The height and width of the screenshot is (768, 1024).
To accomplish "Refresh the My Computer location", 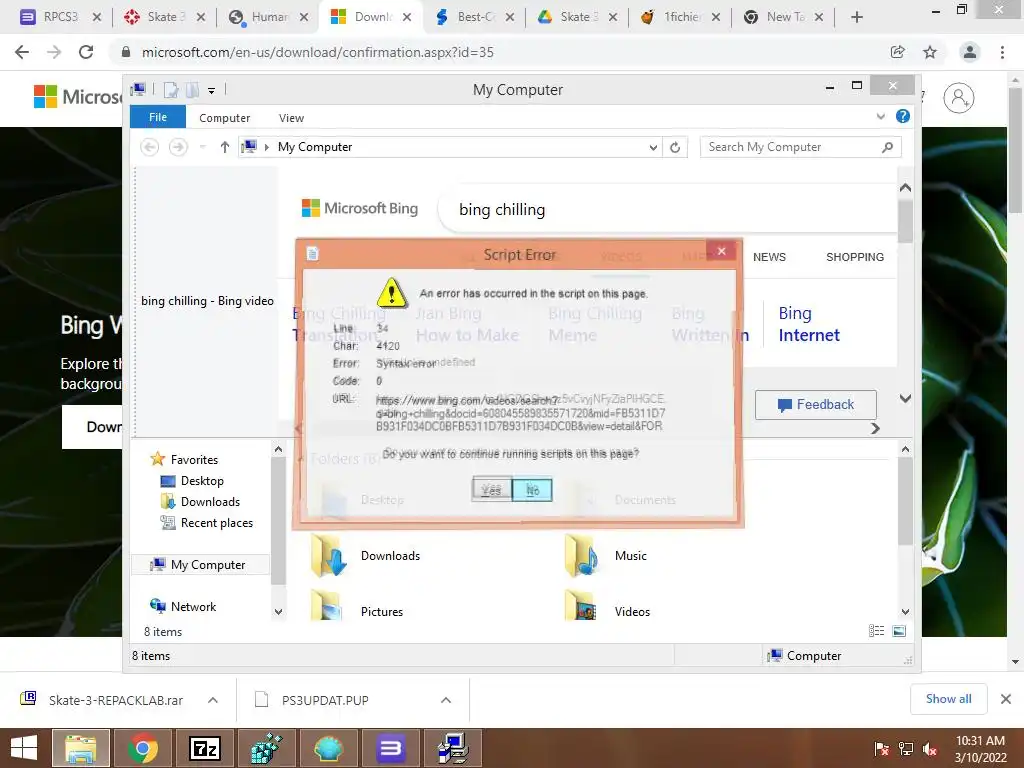I will [675, 148].
